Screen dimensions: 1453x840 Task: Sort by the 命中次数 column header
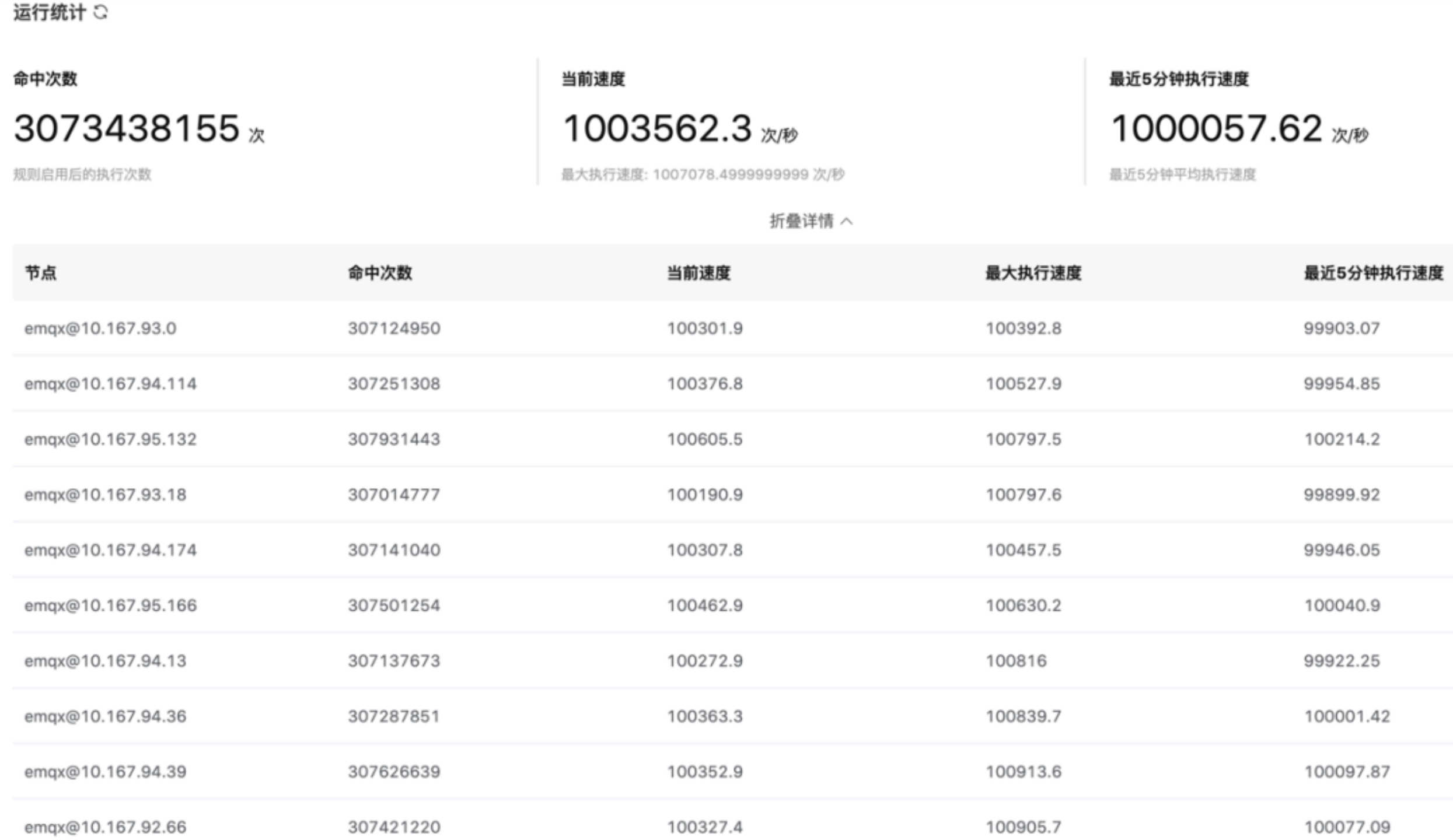click(380, 274)
